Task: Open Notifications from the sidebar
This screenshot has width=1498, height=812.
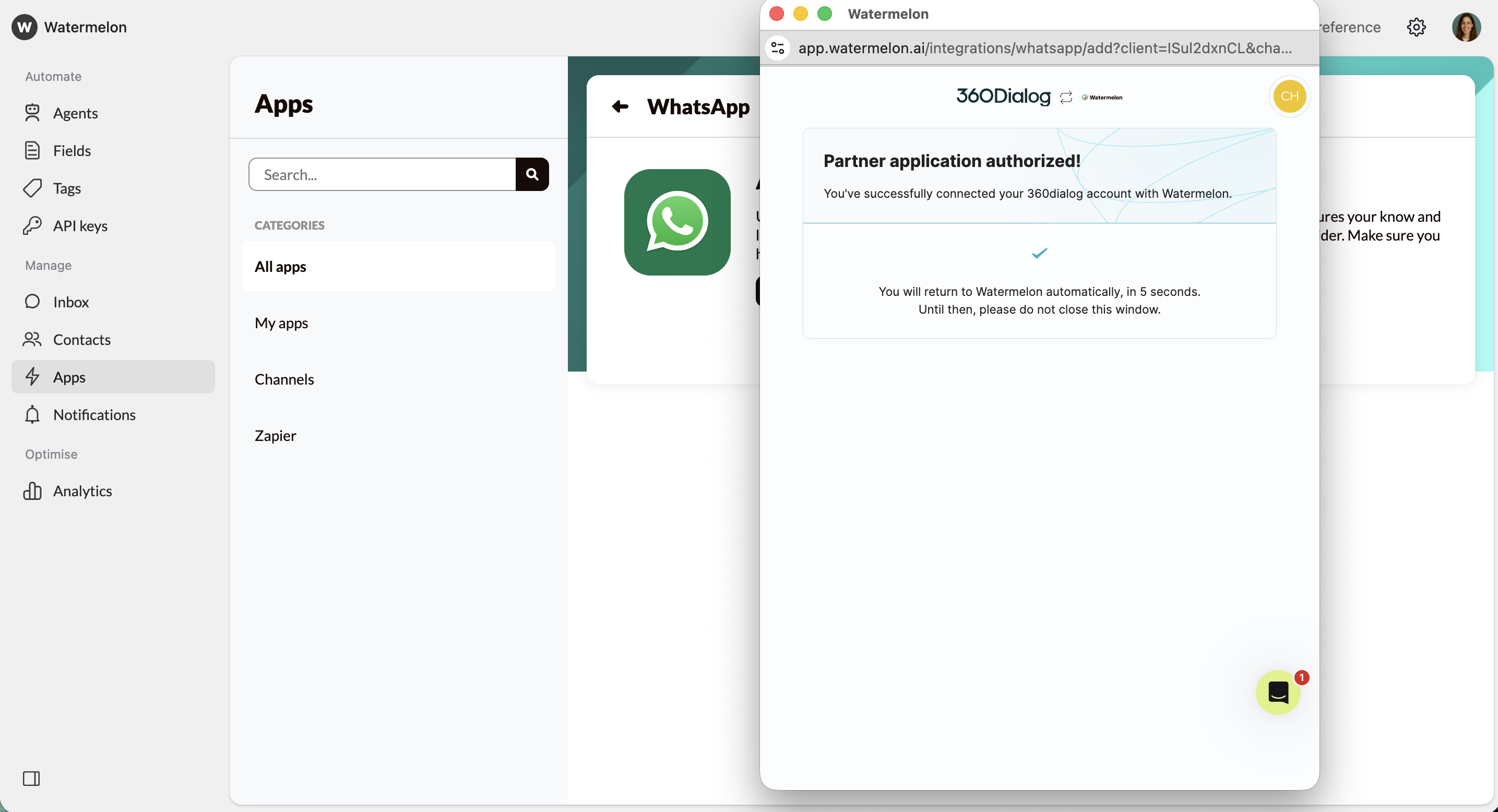Action: [94, 414]
